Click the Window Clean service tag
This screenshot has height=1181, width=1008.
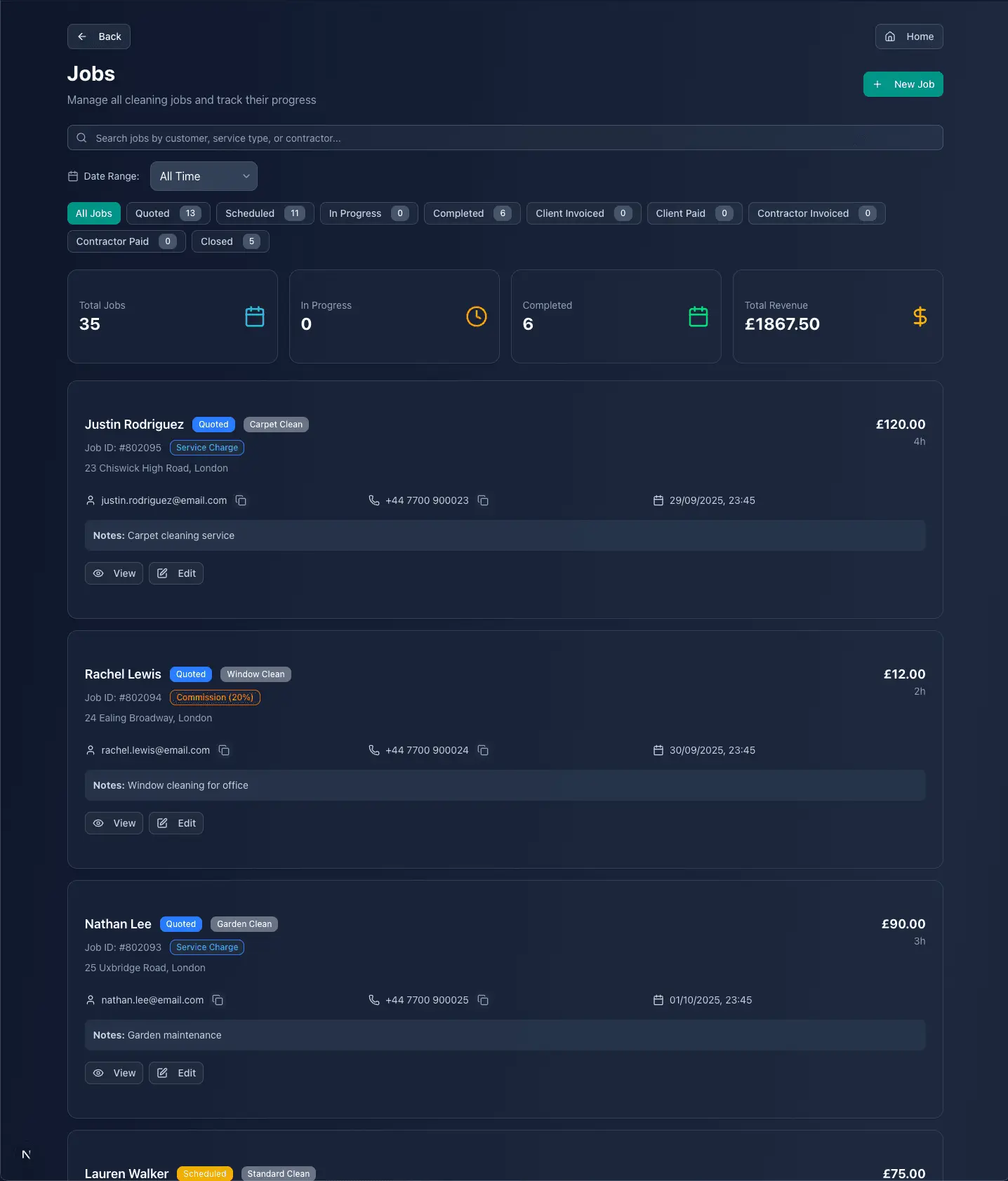click(x=256, y=674)
